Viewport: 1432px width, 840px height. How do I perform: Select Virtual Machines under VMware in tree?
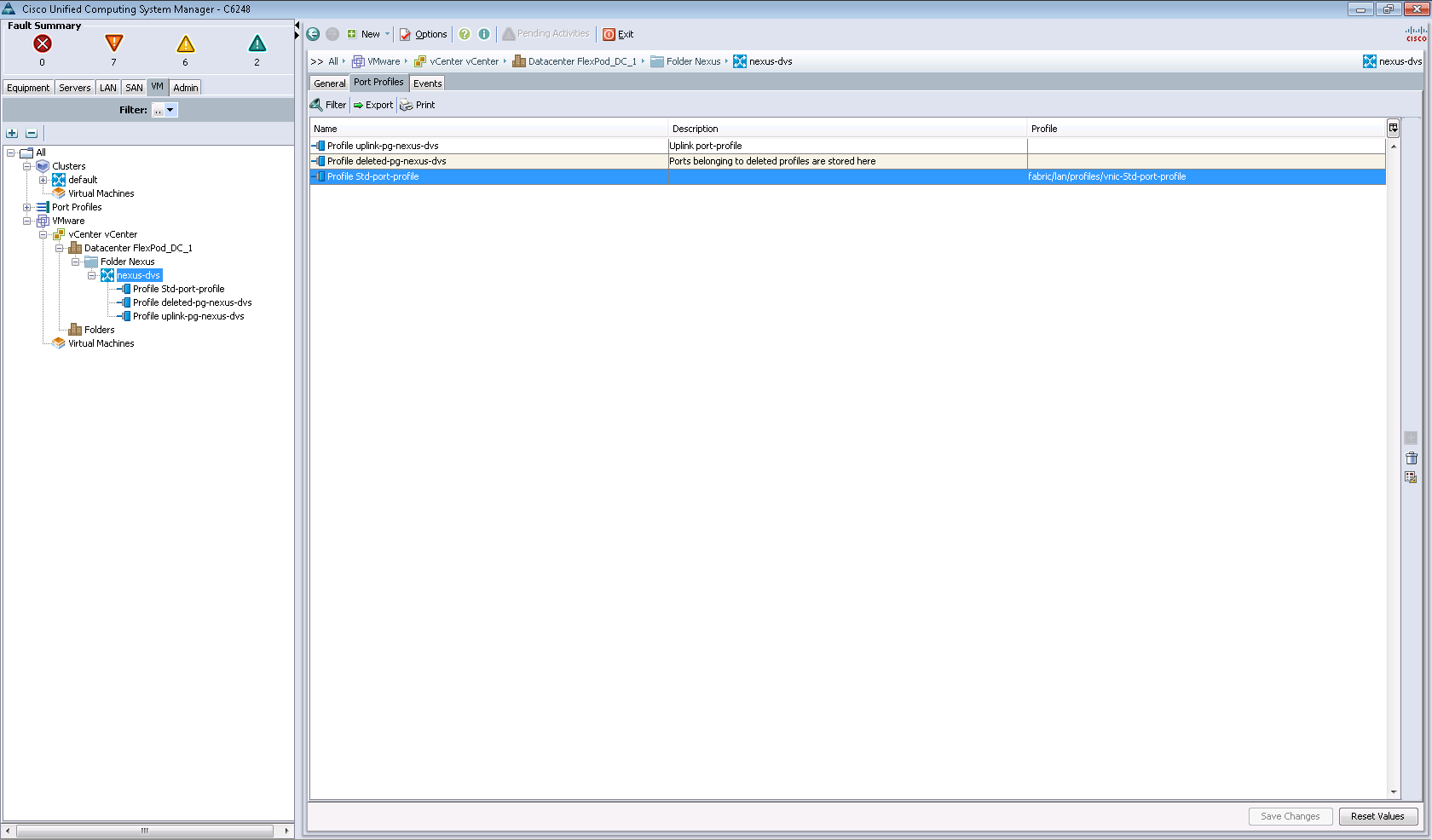pos(101,343)
